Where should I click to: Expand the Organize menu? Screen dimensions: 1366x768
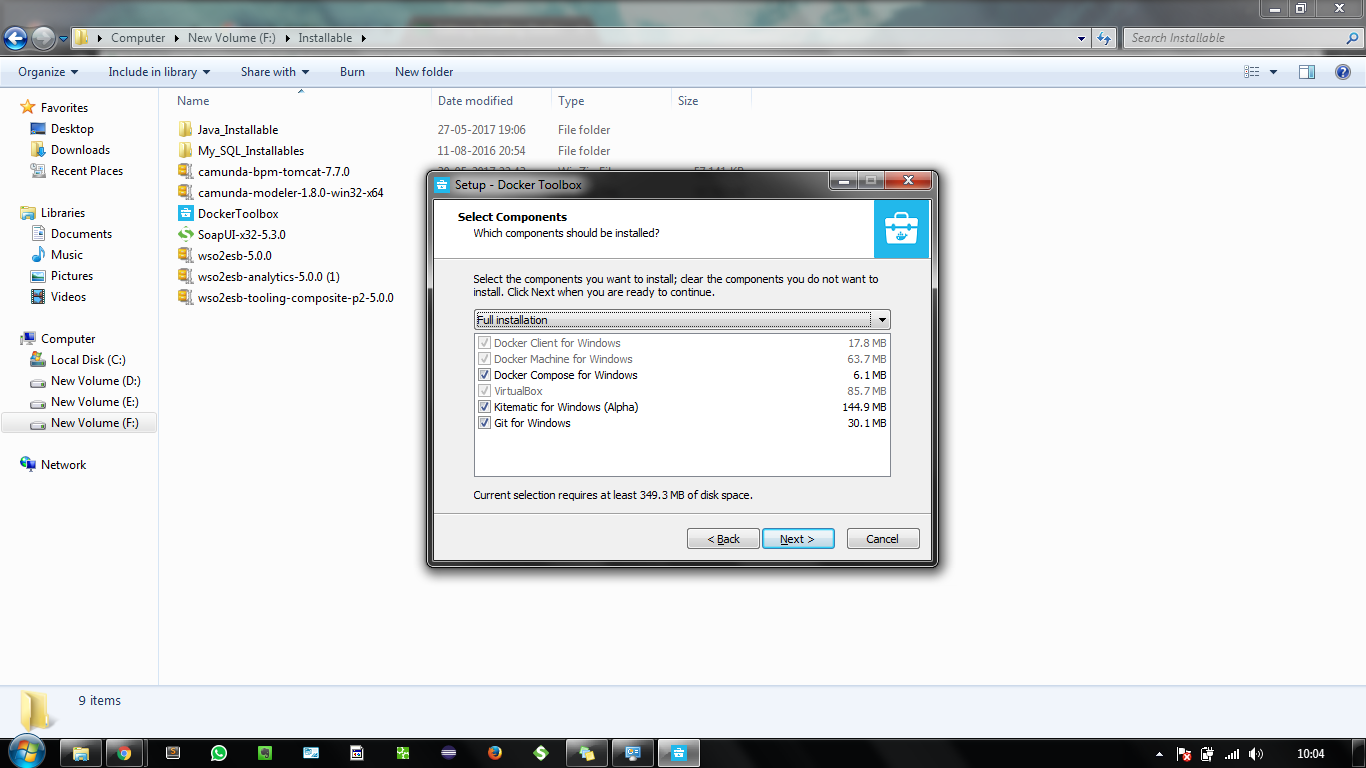(x=46, y=72)
